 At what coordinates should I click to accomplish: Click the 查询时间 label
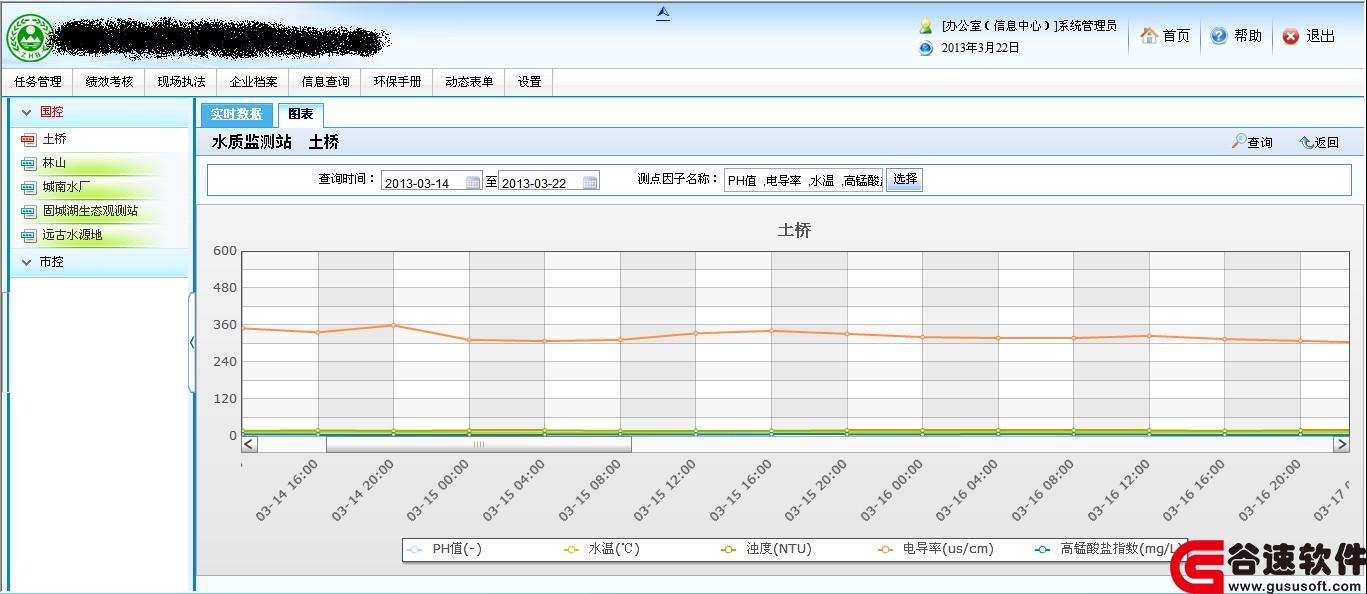point(347,180)
